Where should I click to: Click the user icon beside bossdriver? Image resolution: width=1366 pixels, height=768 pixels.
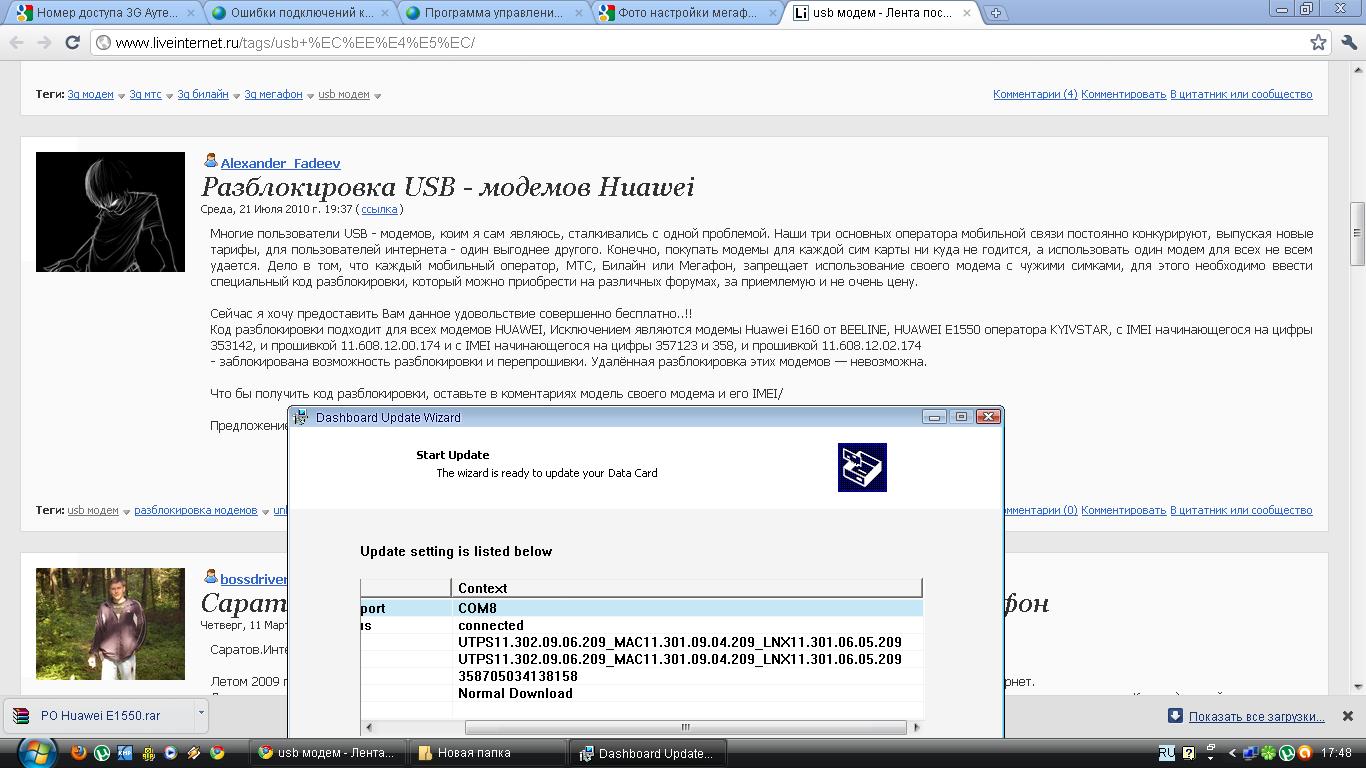[x=211, y=577]
